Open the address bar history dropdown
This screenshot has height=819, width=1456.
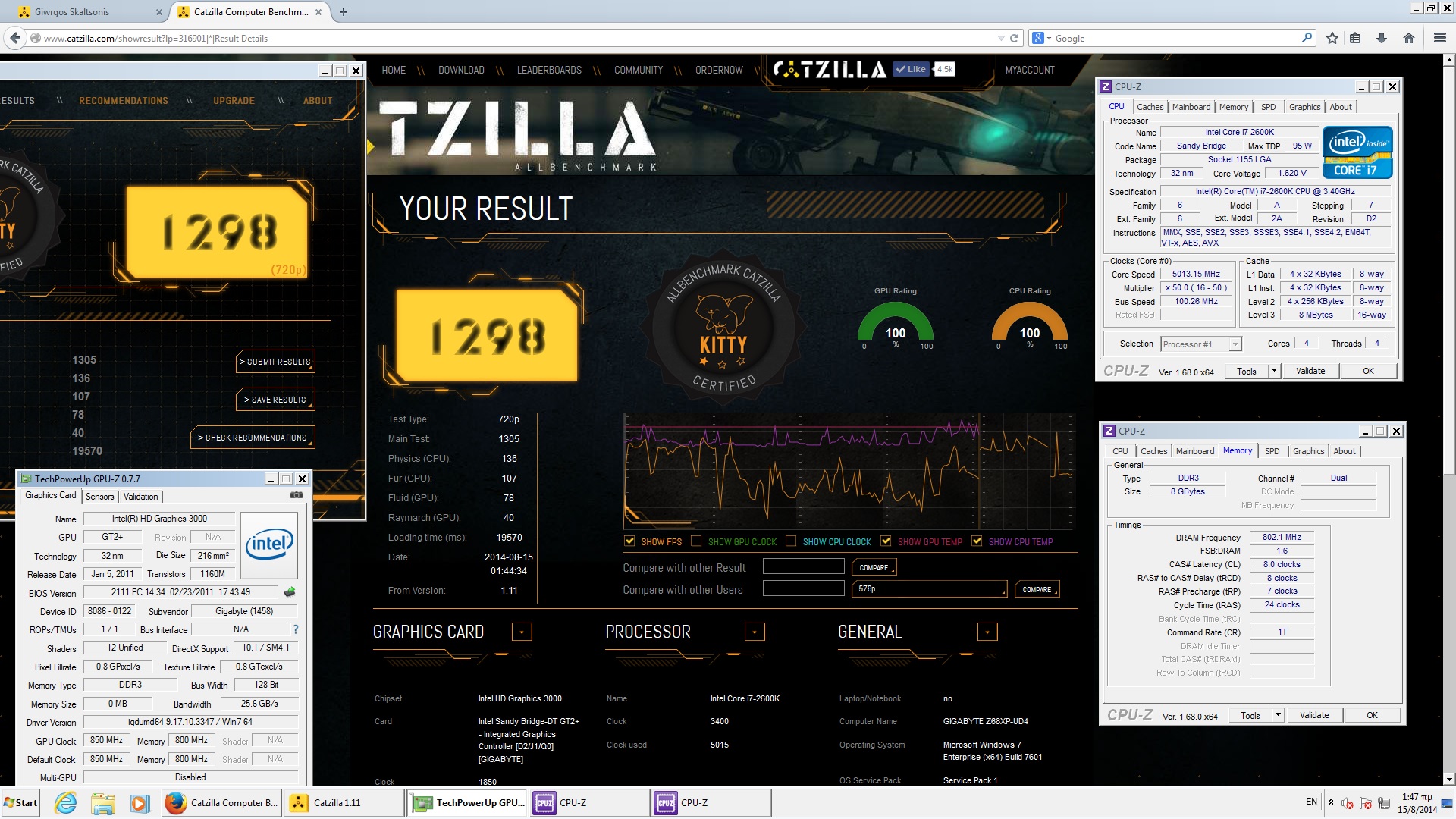click(1001, 38)
